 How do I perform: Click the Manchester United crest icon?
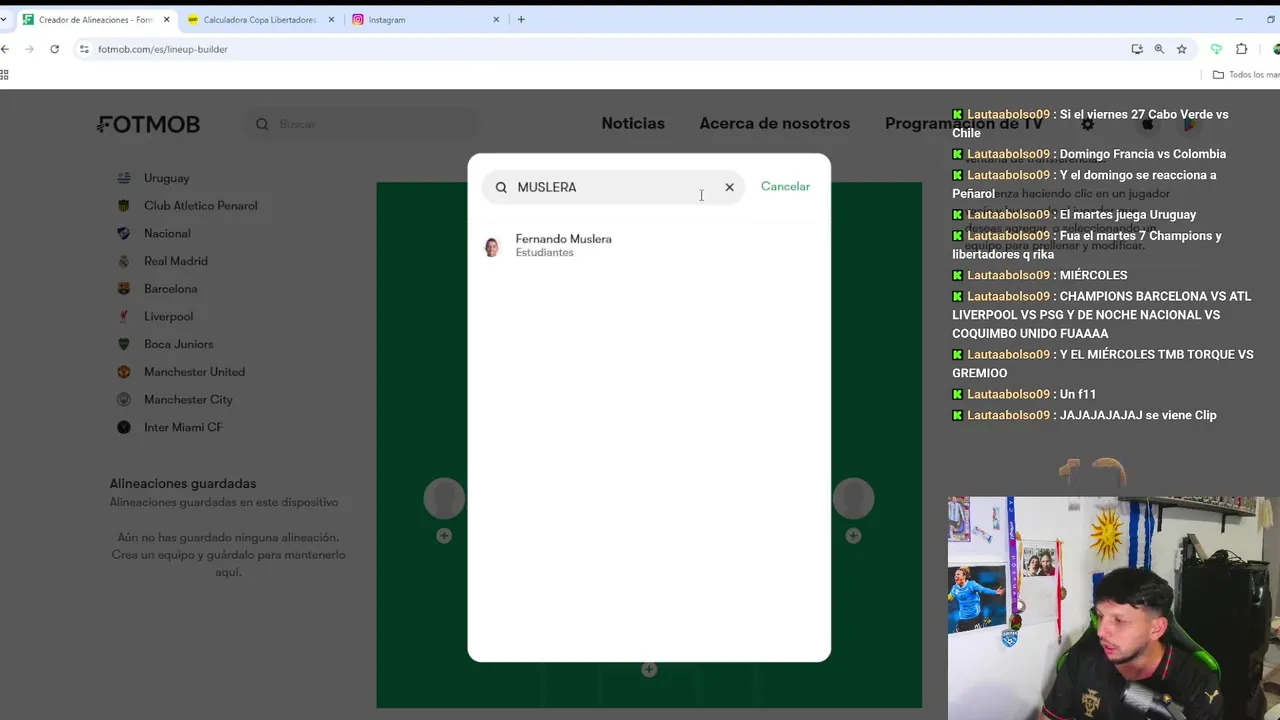point(124,372)
